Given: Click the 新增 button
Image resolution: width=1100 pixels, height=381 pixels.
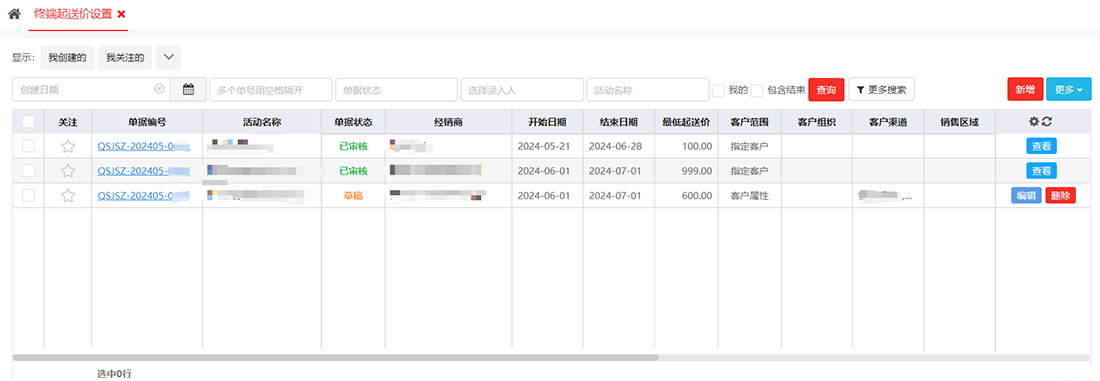Looking at the screenshot, I should 1025,89.
